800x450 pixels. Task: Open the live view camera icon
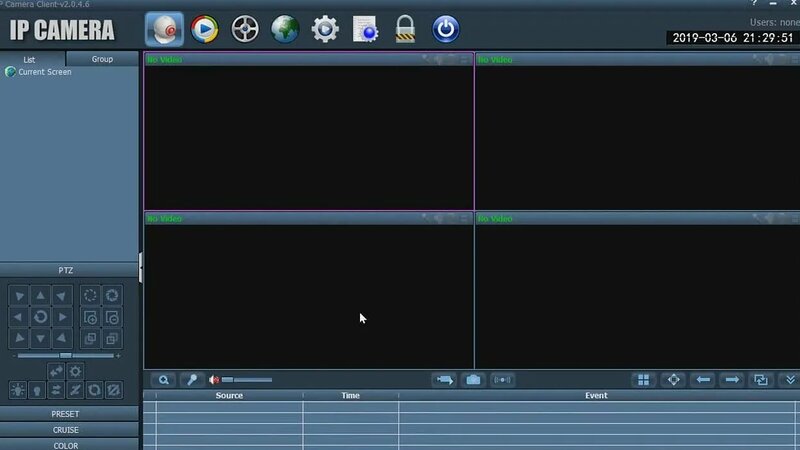(x=164, y=29)
